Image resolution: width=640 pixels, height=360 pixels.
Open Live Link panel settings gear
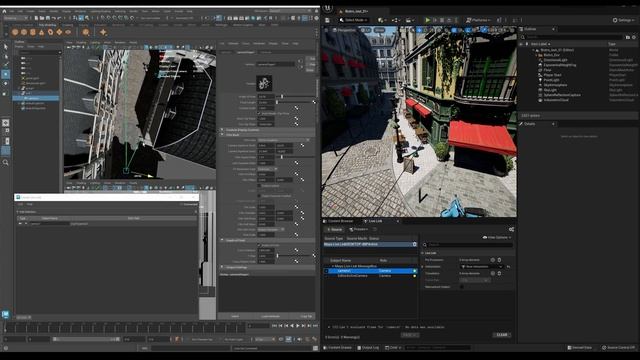[x=511, y=229]
